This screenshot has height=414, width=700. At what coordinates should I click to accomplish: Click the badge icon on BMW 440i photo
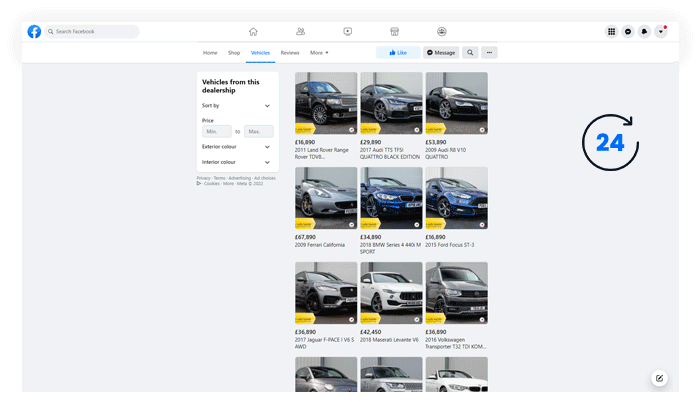click(417, 225)
